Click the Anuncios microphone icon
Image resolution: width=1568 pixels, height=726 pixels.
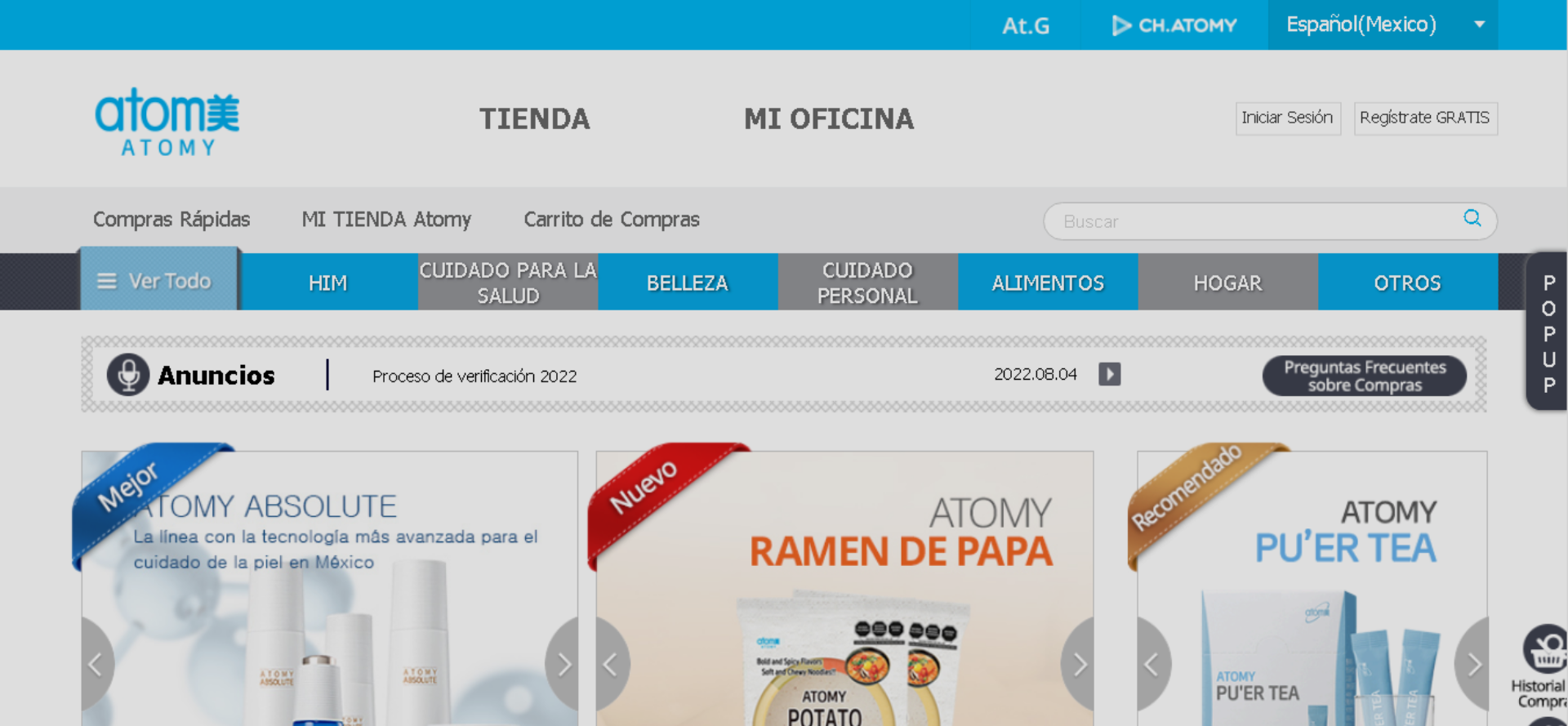coord(128,375)
